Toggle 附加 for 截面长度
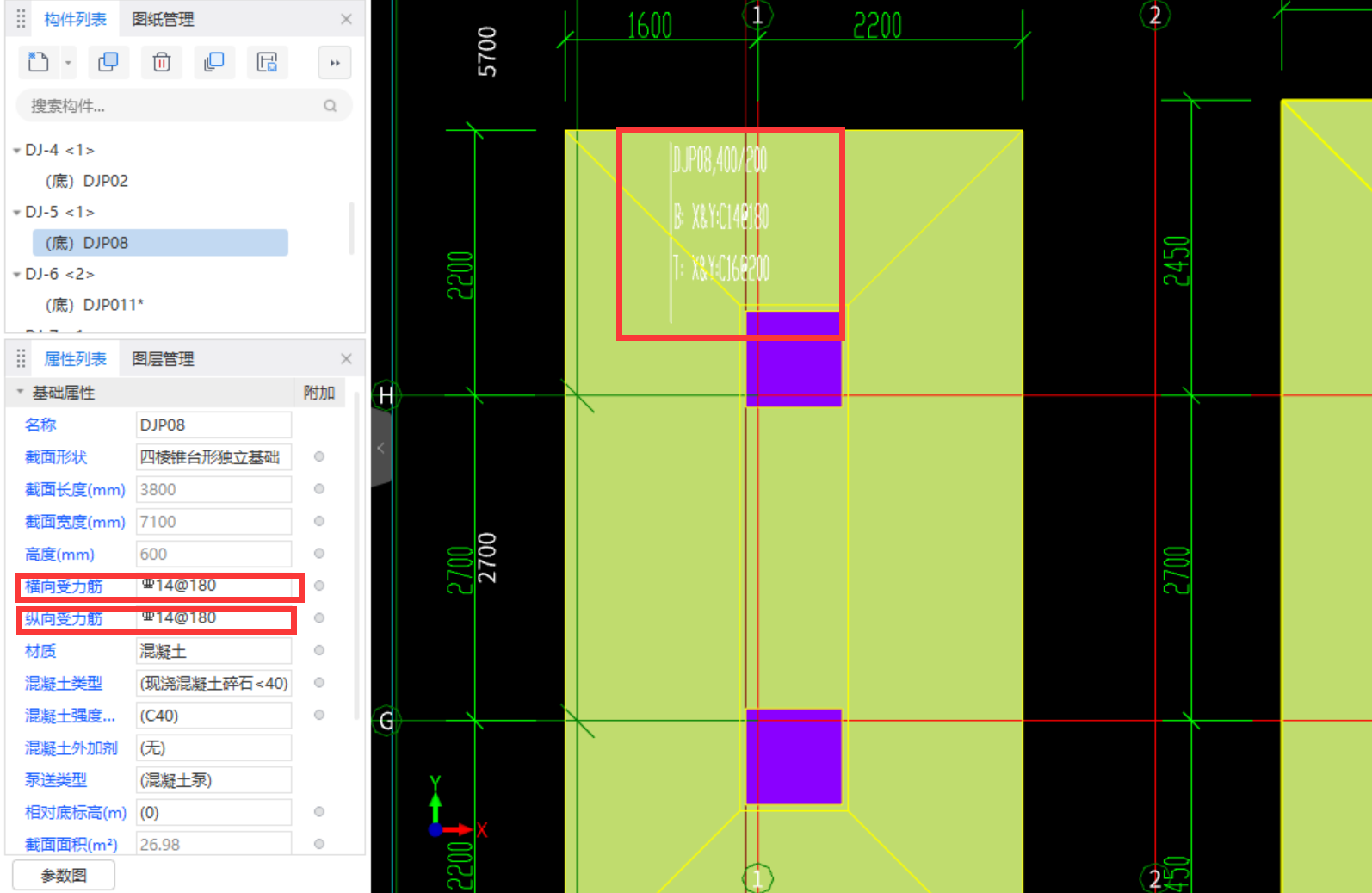1372x893 pixels. pyautogui.click(x=319, y=488)
